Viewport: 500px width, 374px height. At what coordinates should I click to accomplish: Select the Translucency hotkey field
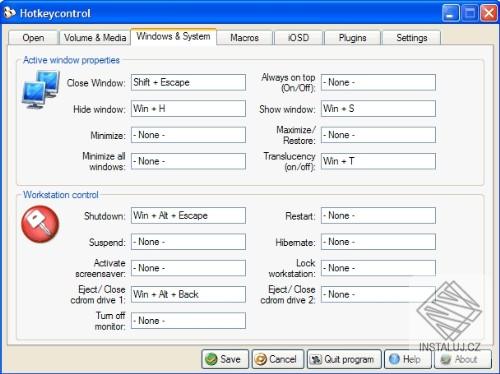pos(378,161)
